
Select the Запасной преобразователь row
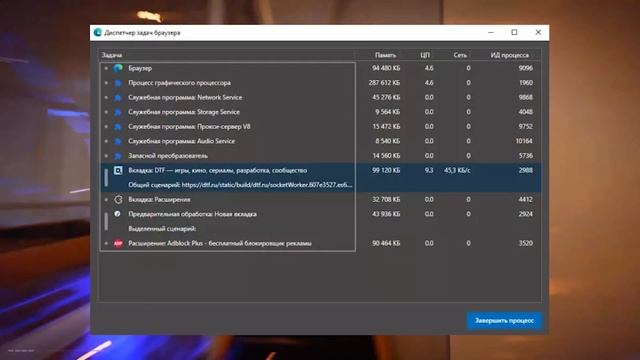point(320,156)
